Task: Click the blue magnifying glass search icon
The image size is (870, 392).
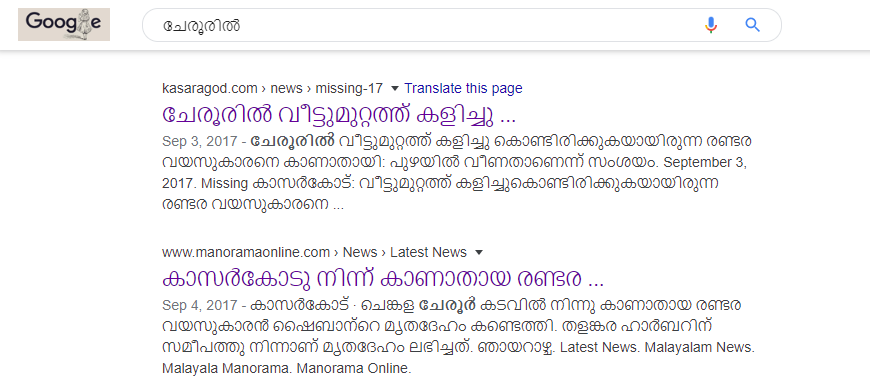Action: (x=752, y=25)
